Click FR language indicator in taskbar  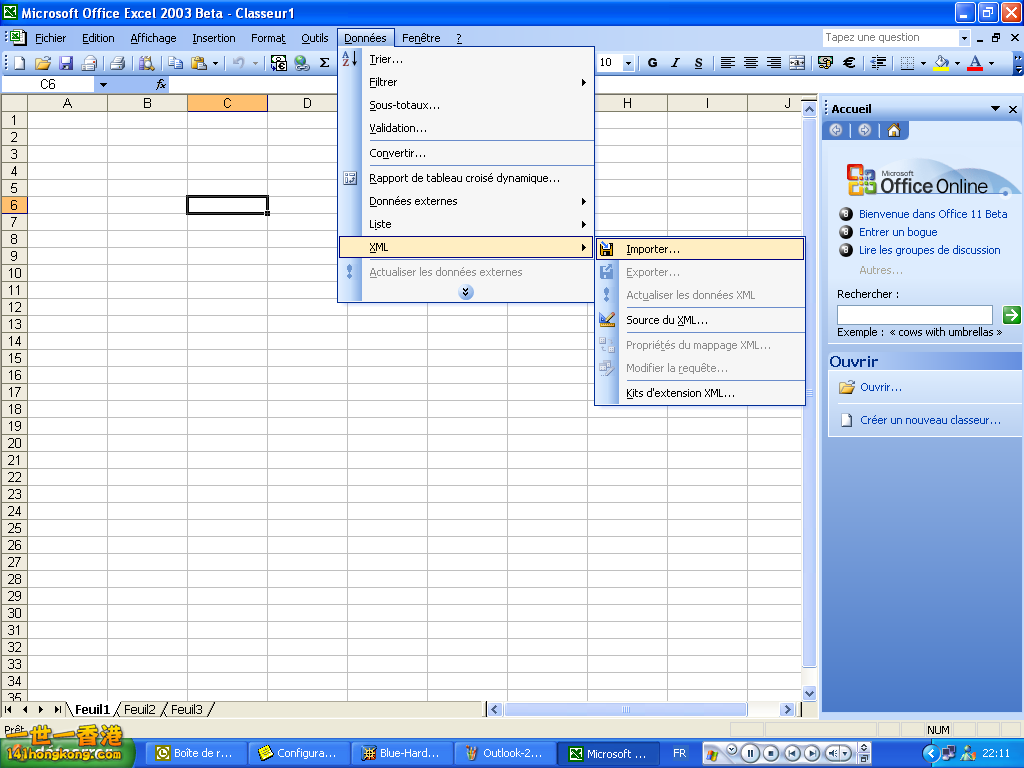point(679,753)
